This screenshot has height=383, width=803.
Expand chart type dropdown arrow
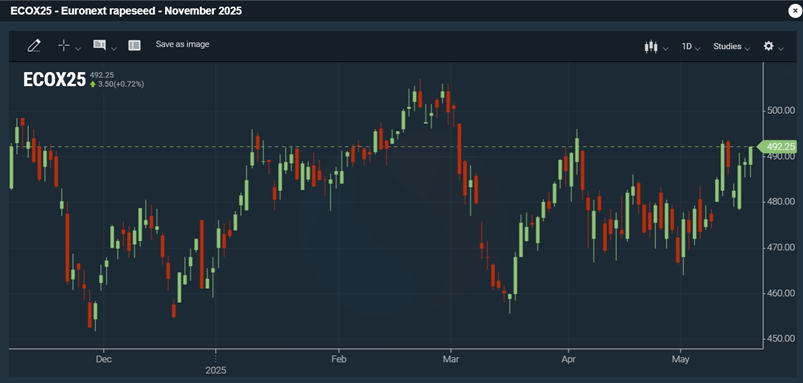tap(665, 49)
